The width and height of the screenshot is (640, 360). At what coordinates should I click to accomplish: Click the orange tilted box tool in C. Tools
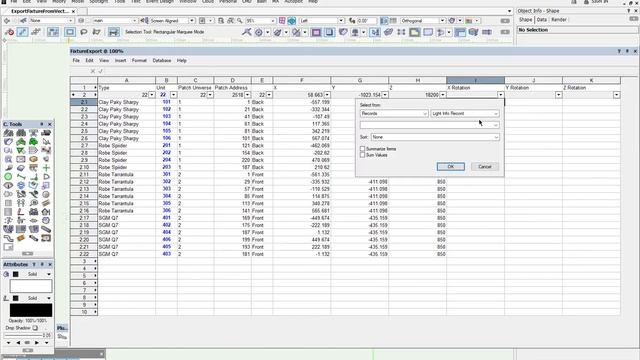(21, 238)
